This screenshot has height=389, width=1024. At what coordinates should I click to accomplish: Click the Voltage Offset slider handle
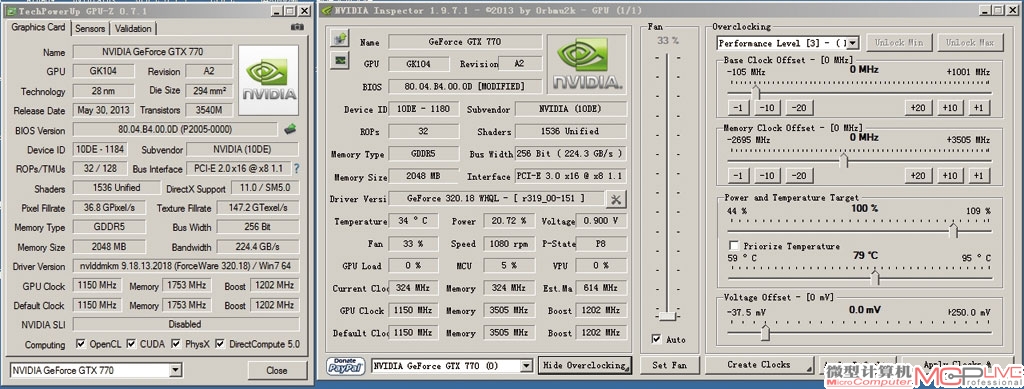click(766, 332)
